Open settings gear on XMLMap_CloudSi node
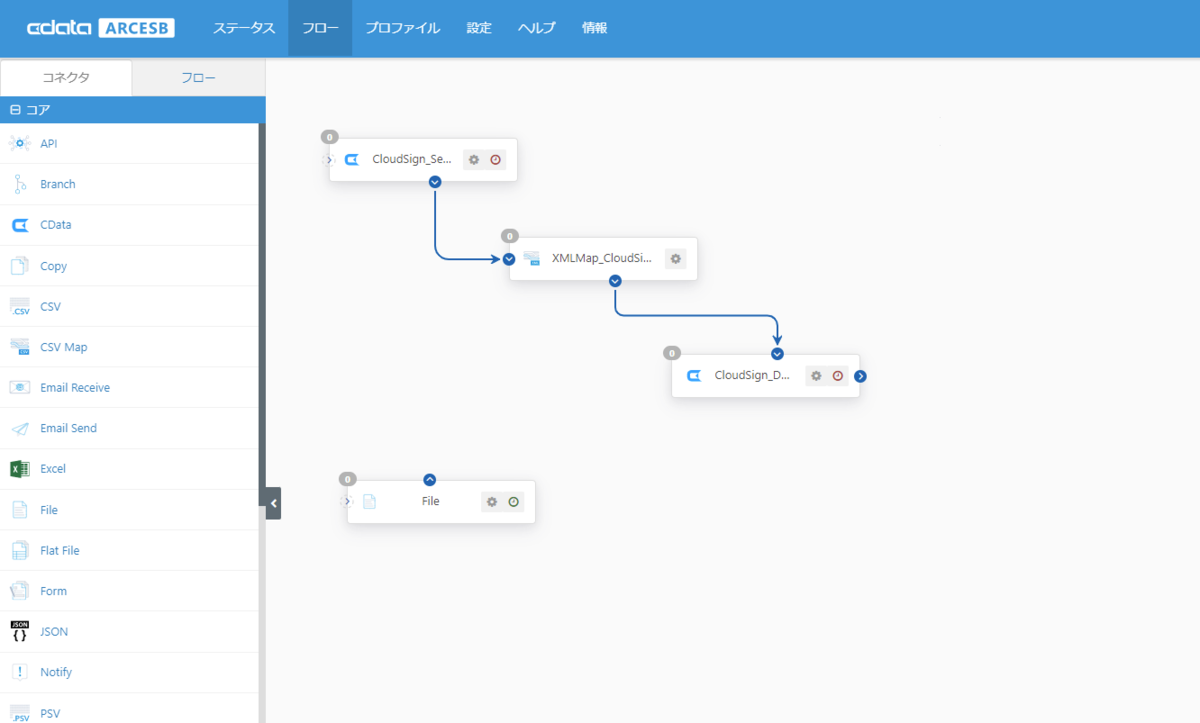This screenshot has width=1200, height=723. [x=676, y=259]
